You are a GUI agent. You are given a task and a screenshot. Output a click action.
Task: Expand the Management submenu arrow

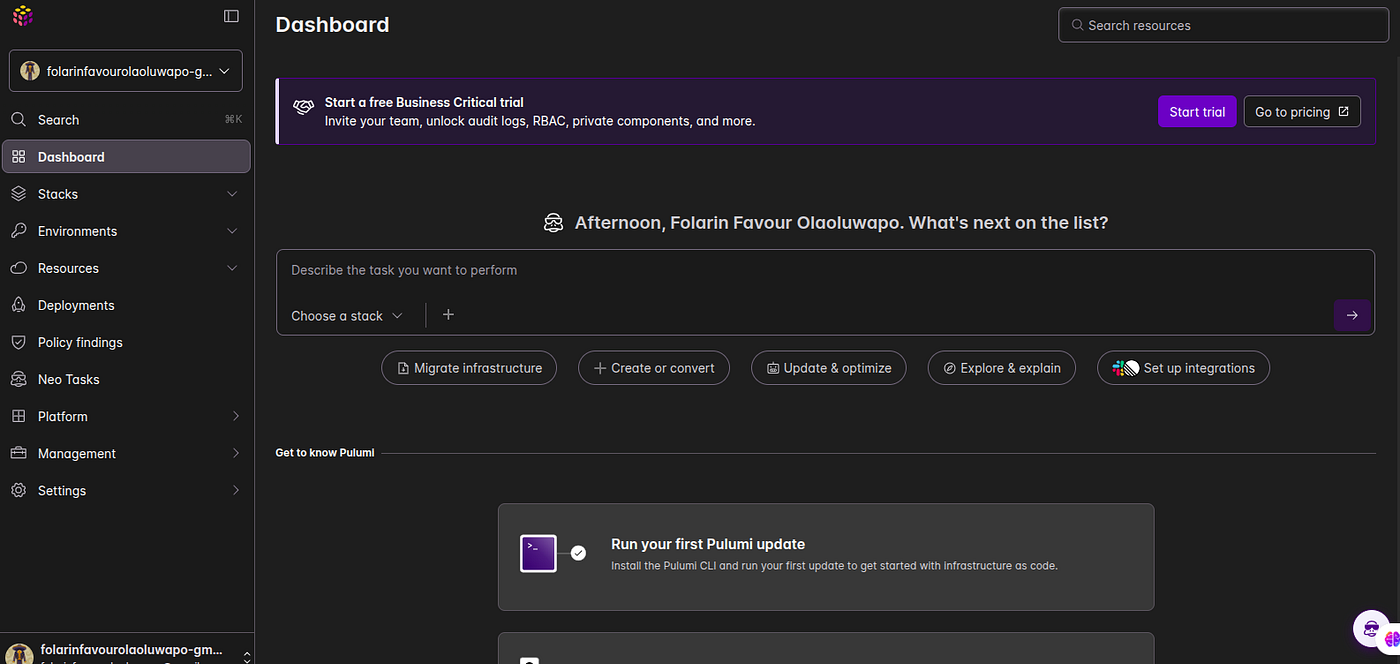[x=236, y=453]
